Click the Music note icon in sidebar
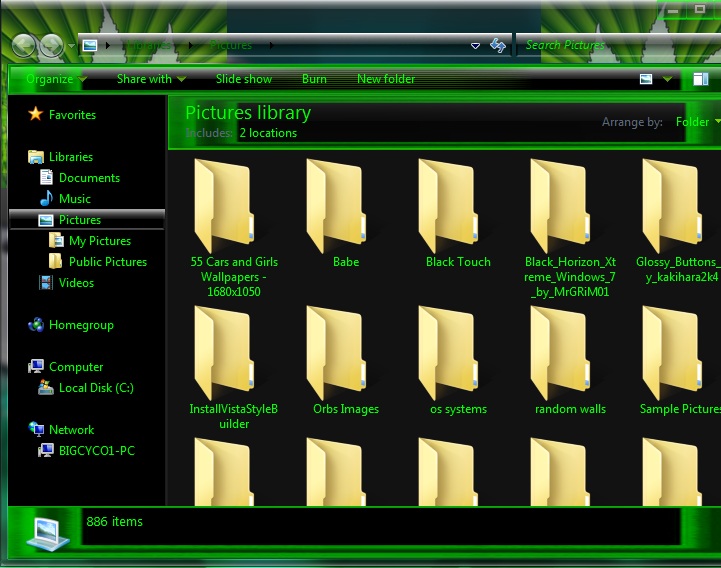Image resolution: width=721 pixels, height=568 pixels. [x=46, y=198]
